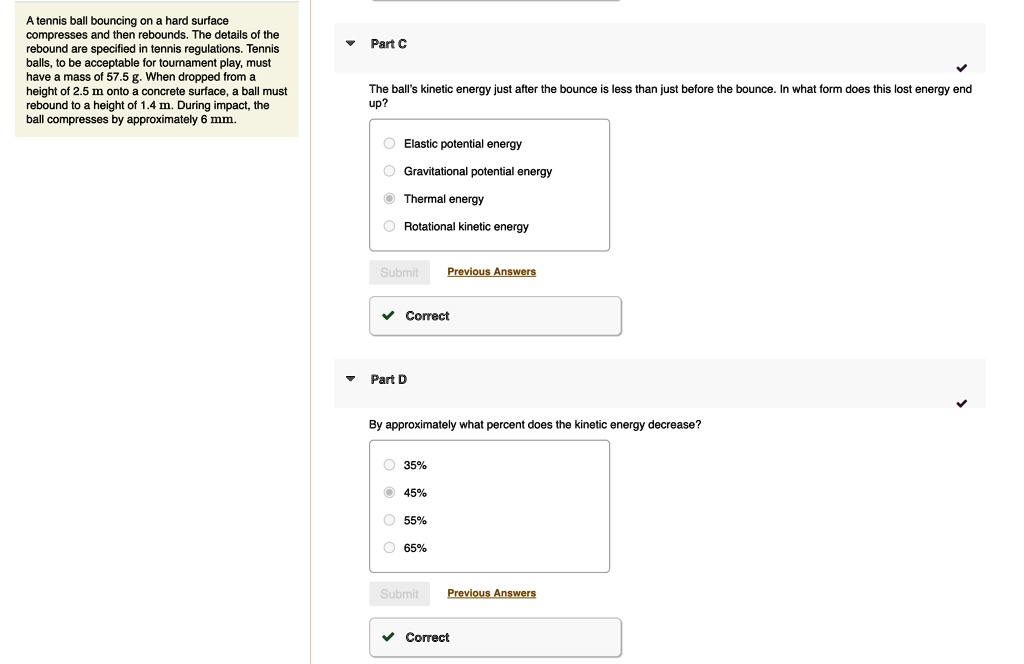Screen dimensions: 1024x664
Task: Open Previous Answers link for Part C
Action: [491, 272]
